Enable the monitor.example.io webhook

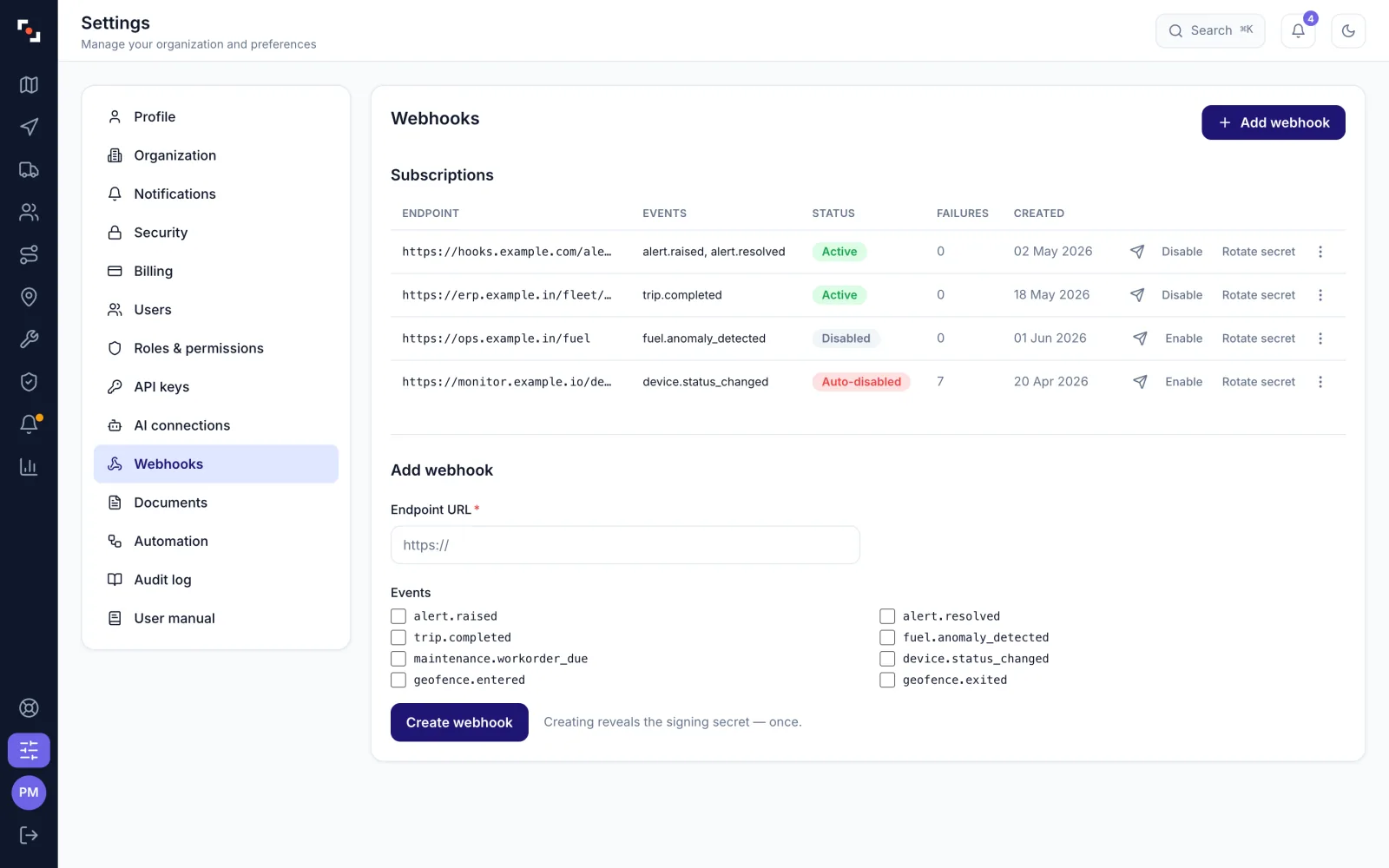coord(1183,382)
